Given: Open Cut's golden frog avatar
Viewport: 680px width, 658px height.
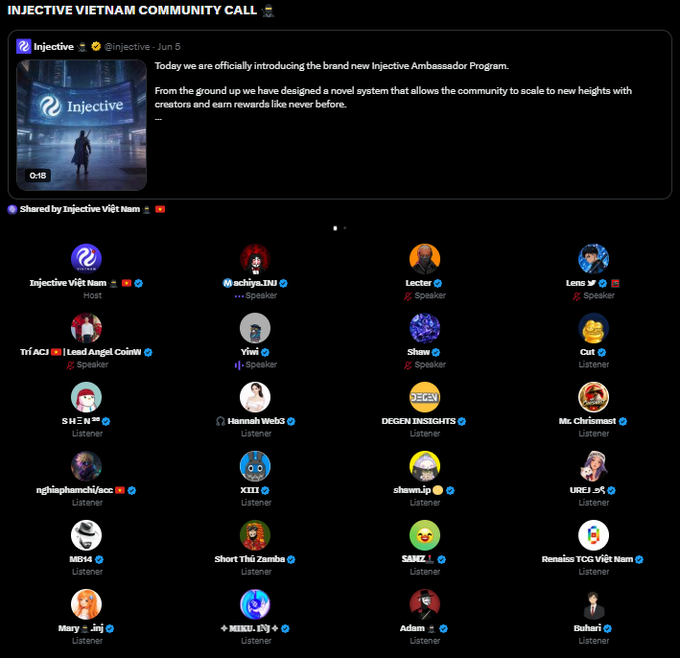Looking at the screenshot, I should coord(593,328).
